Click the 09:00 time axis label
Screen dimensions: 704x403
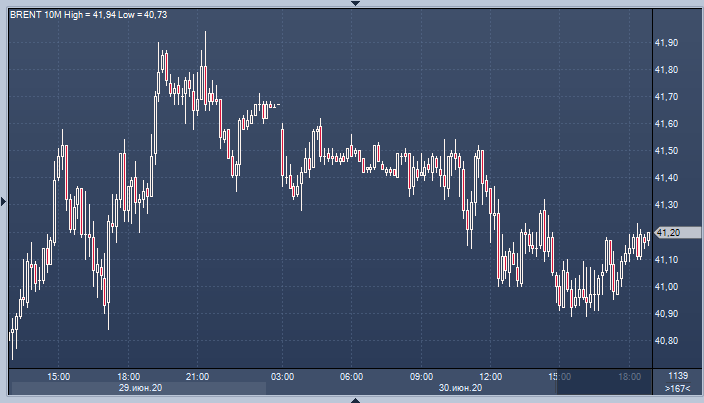421,376
